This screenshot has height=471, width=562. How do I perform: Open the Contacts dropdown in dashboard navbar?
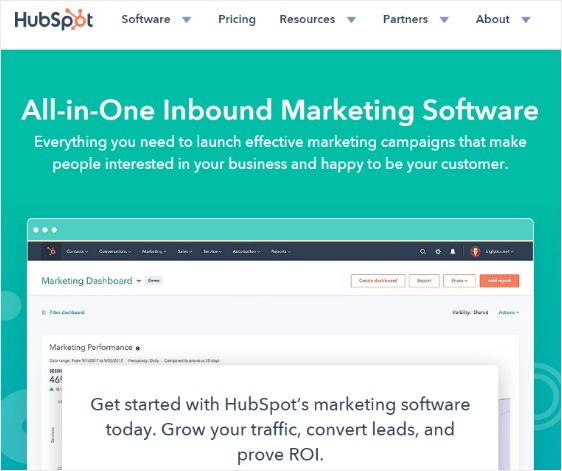[x=77, y=252]
